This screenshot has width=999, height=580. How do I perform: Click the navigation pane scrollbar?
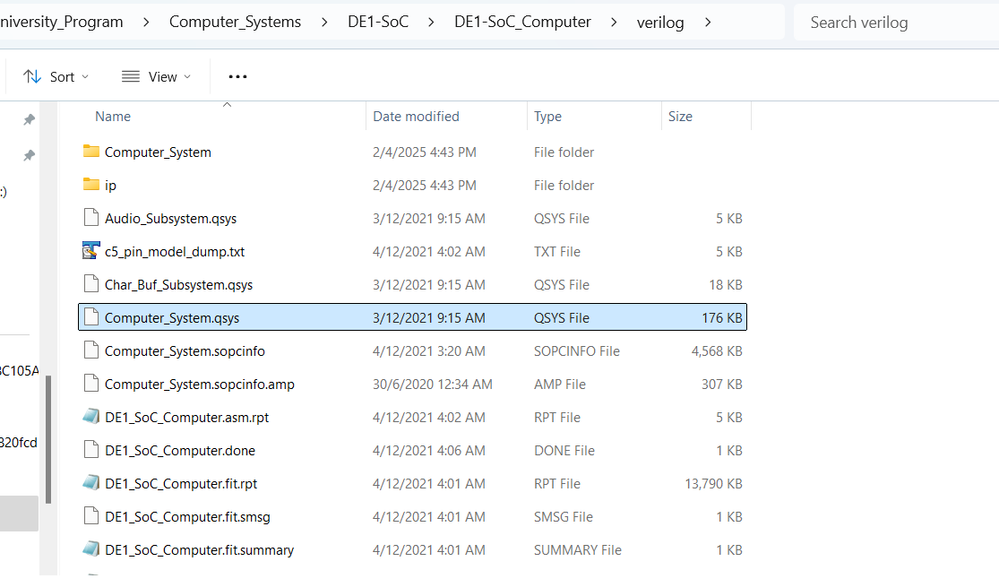[48, 440]
